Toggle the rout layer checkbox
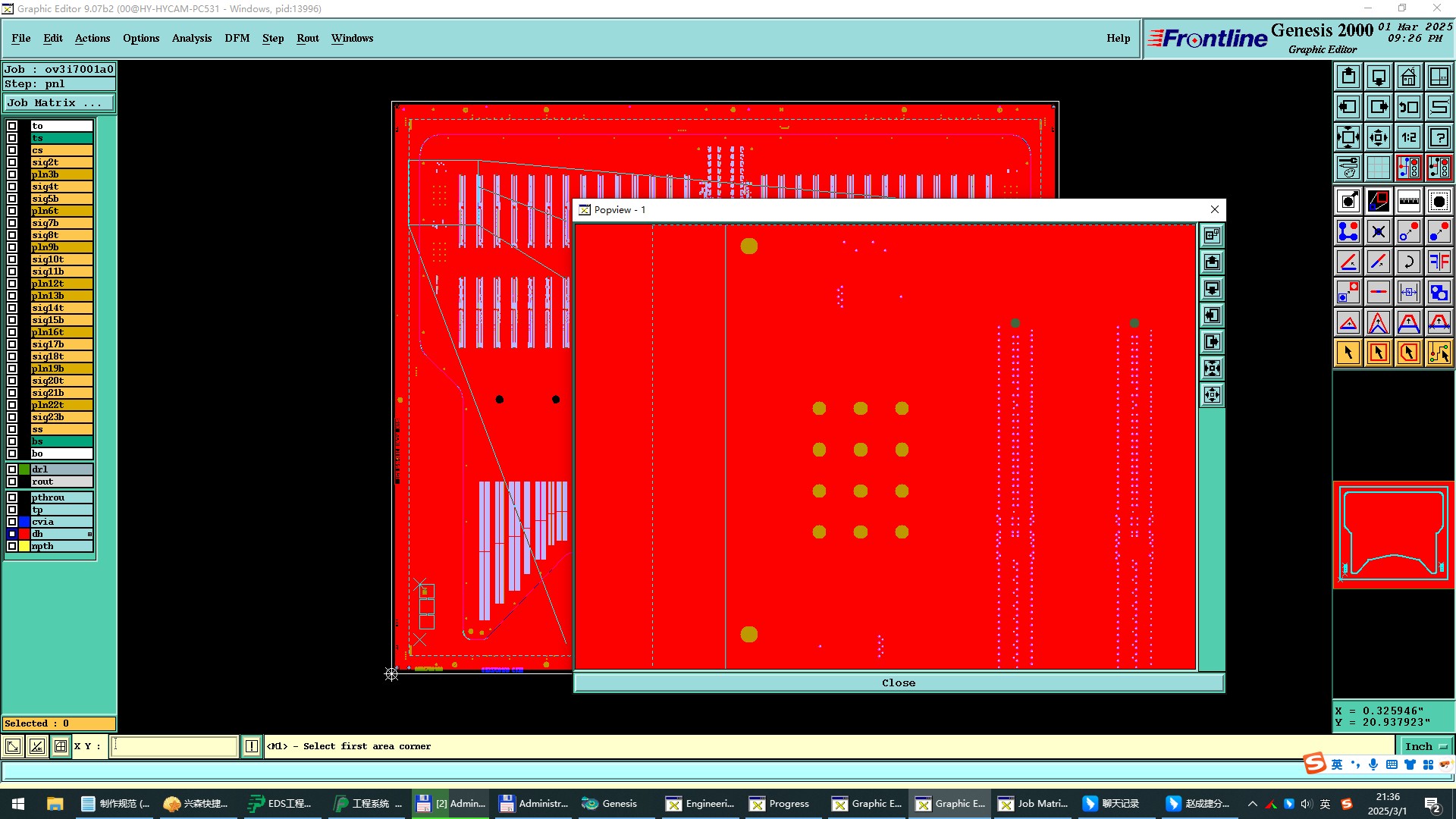1456x819 pixels. tap(12, 482)
